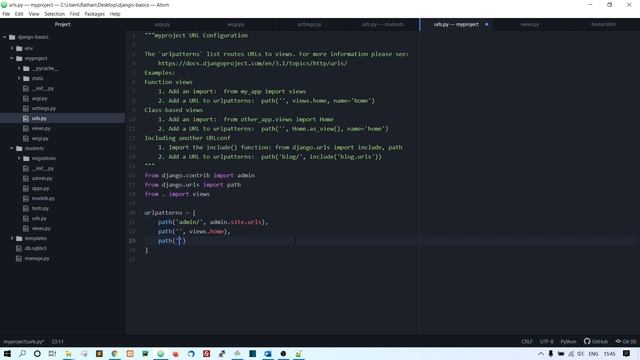Open tests.py in students folder
The image size is (640, 360).
coord(40,208)
